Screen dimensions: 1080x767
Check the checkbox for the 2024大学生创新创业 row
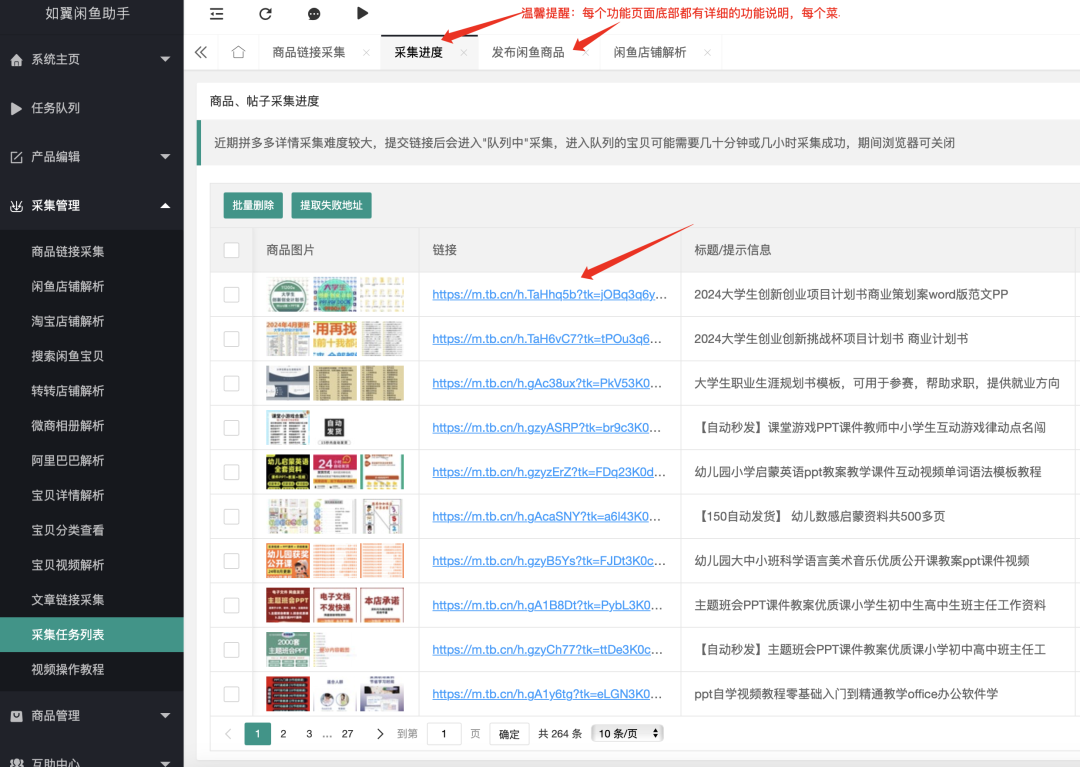(x=232, y=294)
